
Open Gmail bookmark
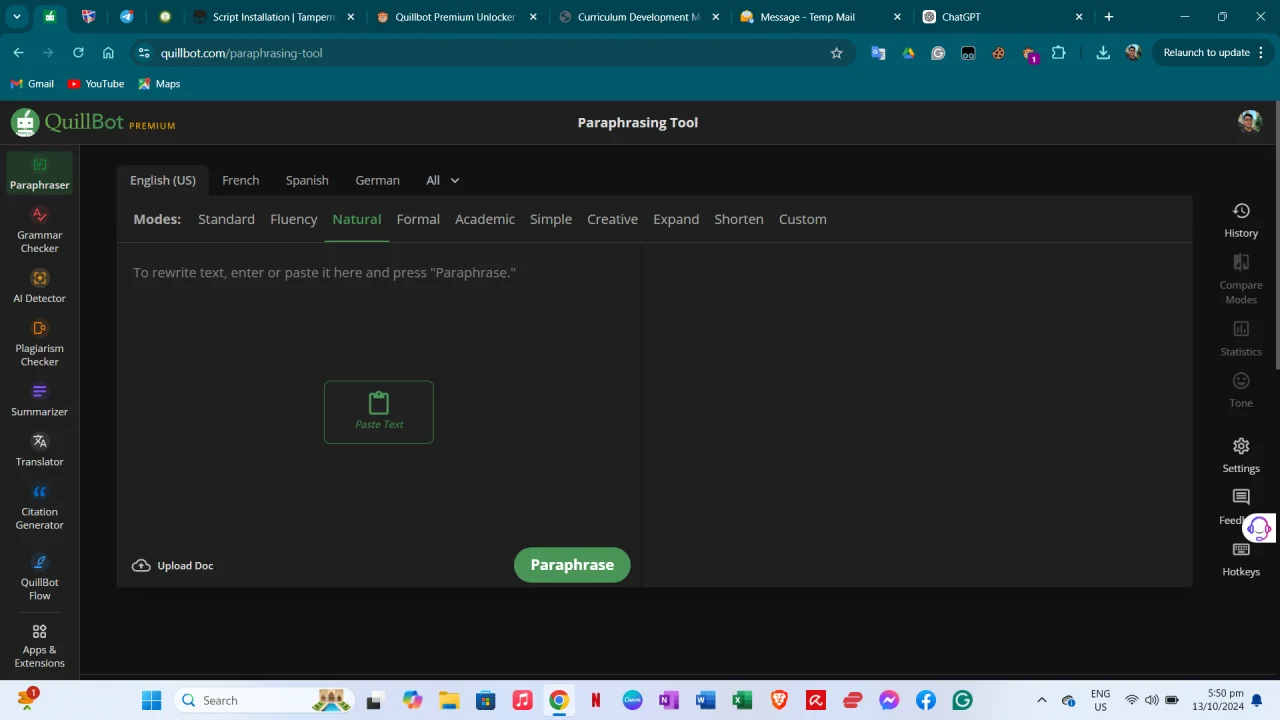pyautogui.click(x=32, y=84)
